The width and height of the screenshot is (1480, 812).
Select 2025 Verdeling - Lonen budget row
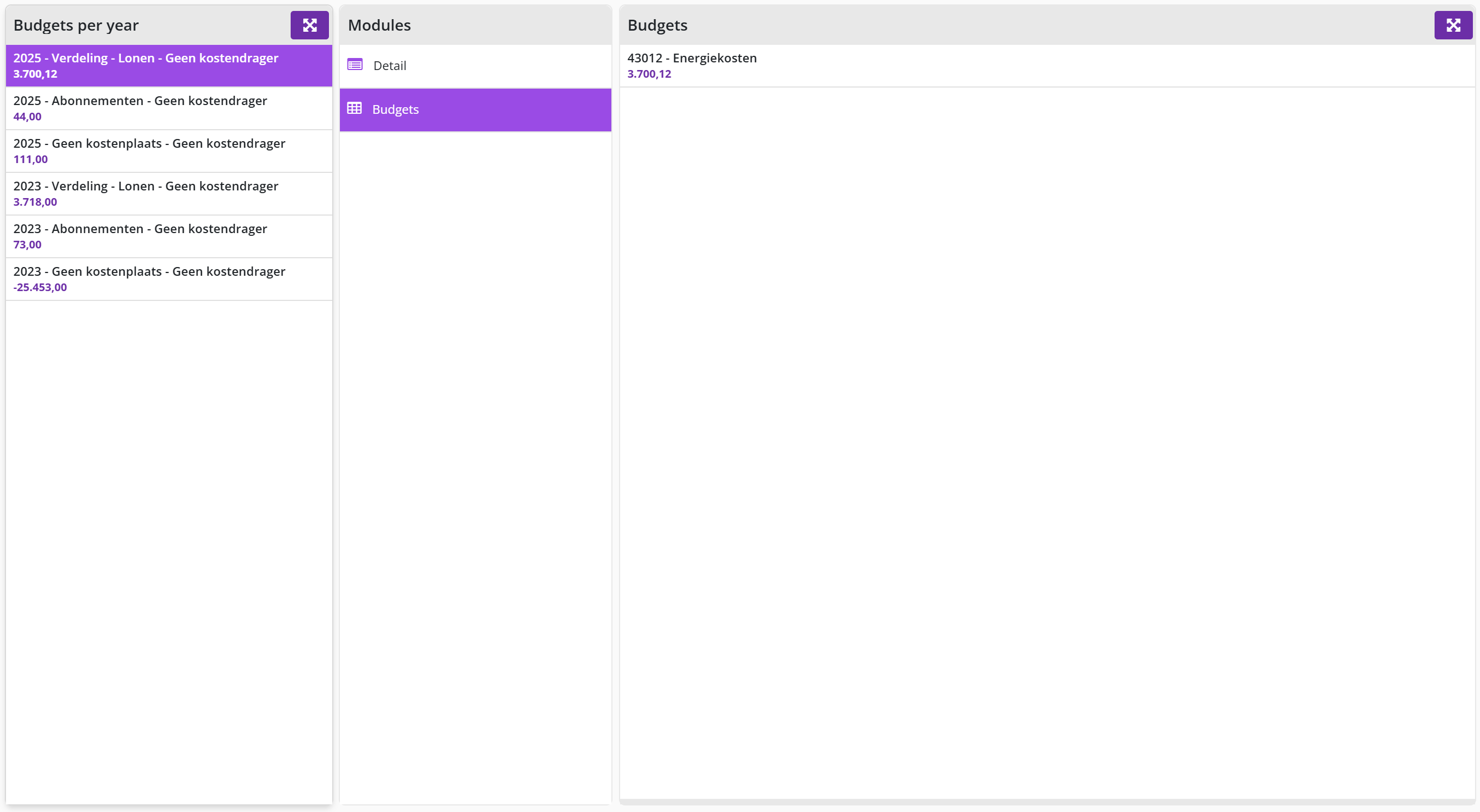tap(169, 66)
